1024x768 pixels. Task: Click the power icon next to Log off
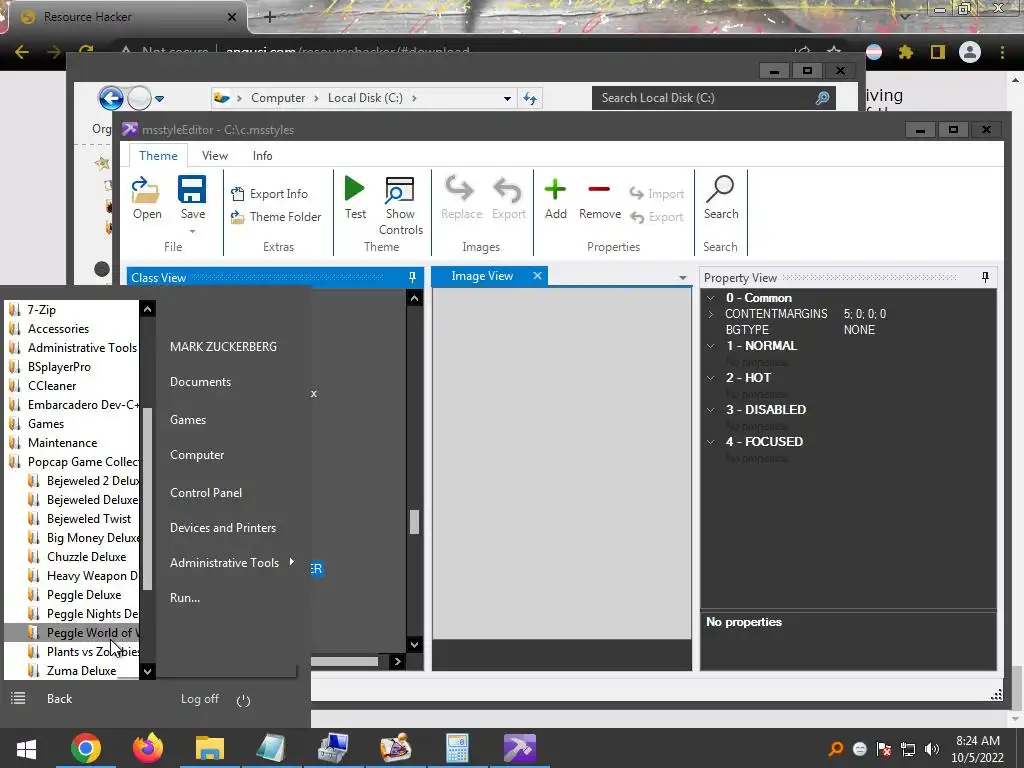pyautogui.click(x=244, y=701)
